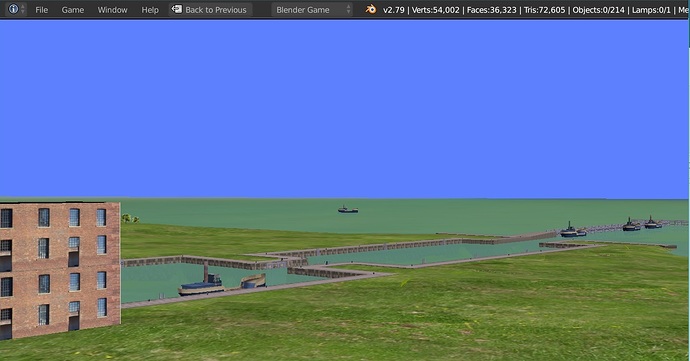The height and width of the screenshot is (361, 690).
Task: Open the Window menu
Action: [112, 10]
